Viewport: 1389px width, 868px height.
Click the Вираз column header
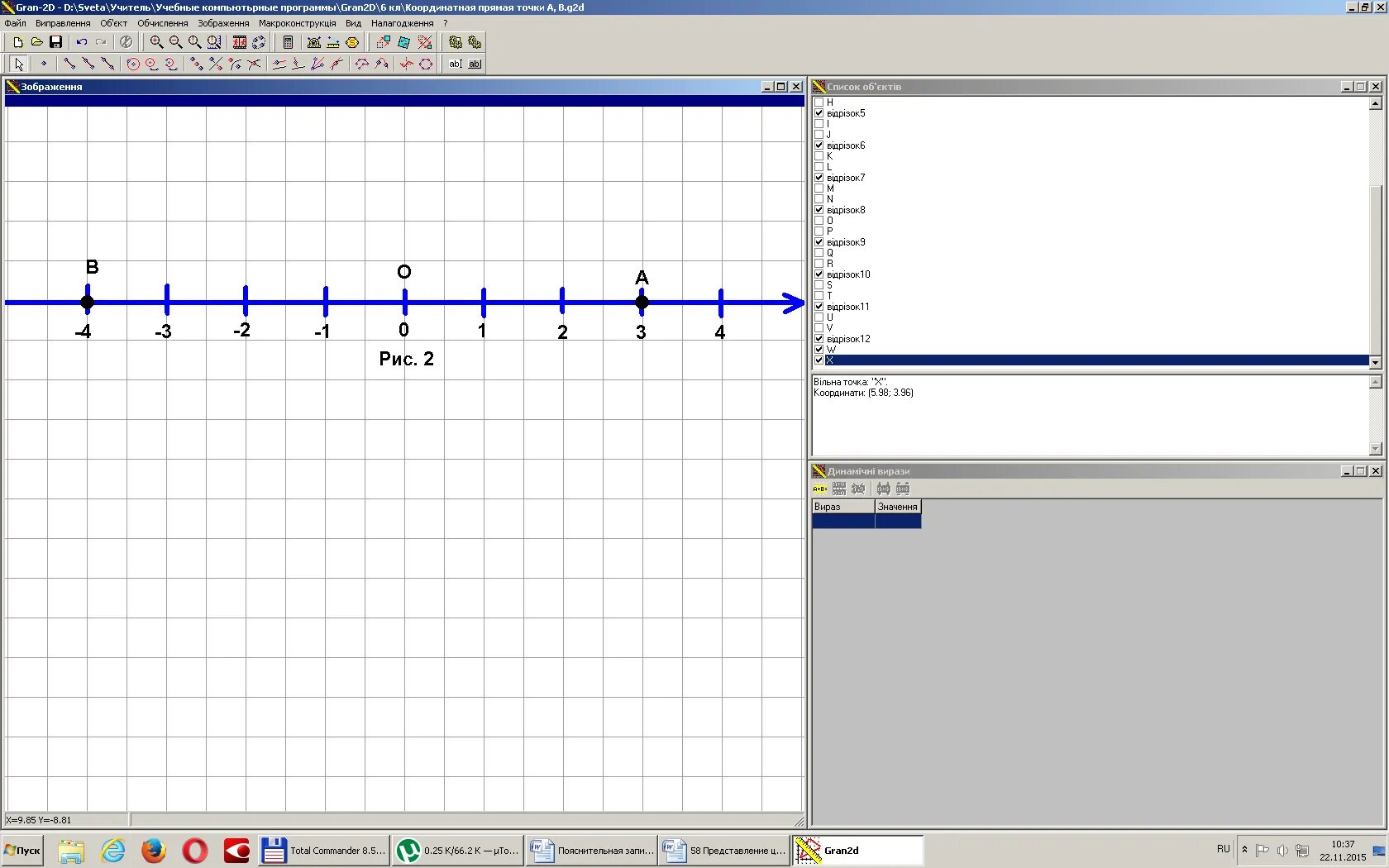[x=843, y=507]
